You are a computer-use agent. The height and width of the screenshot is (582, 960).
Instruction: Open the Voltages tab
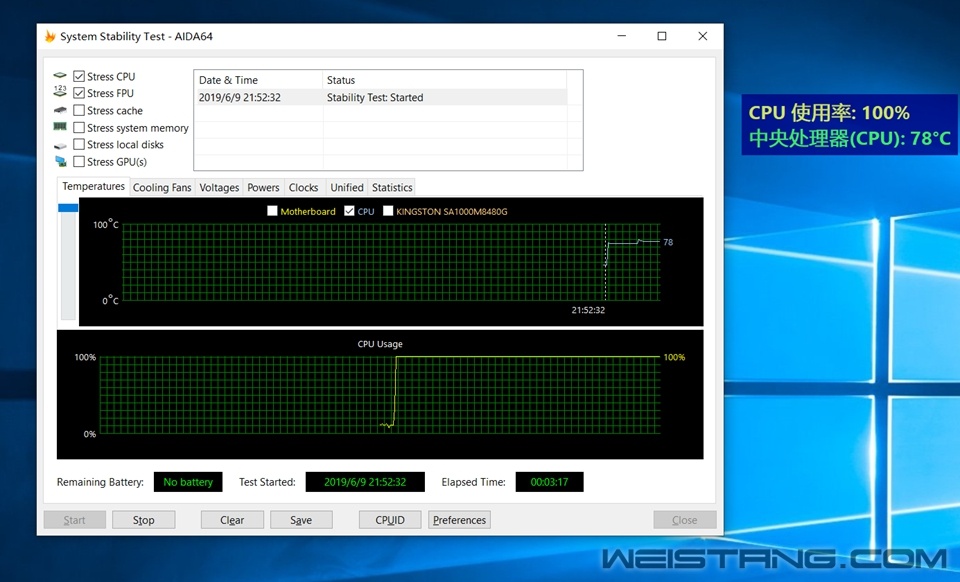point(219,187)
